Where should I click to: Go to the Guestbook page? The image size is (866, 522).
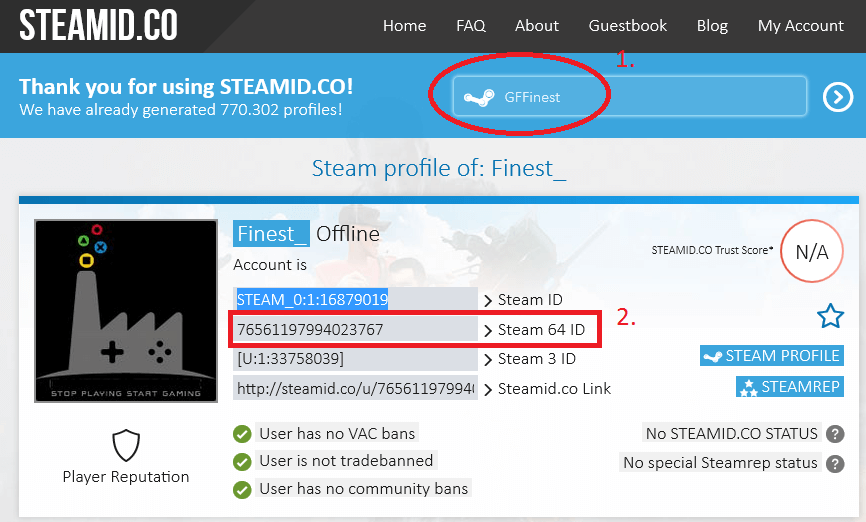coord(628,26)
